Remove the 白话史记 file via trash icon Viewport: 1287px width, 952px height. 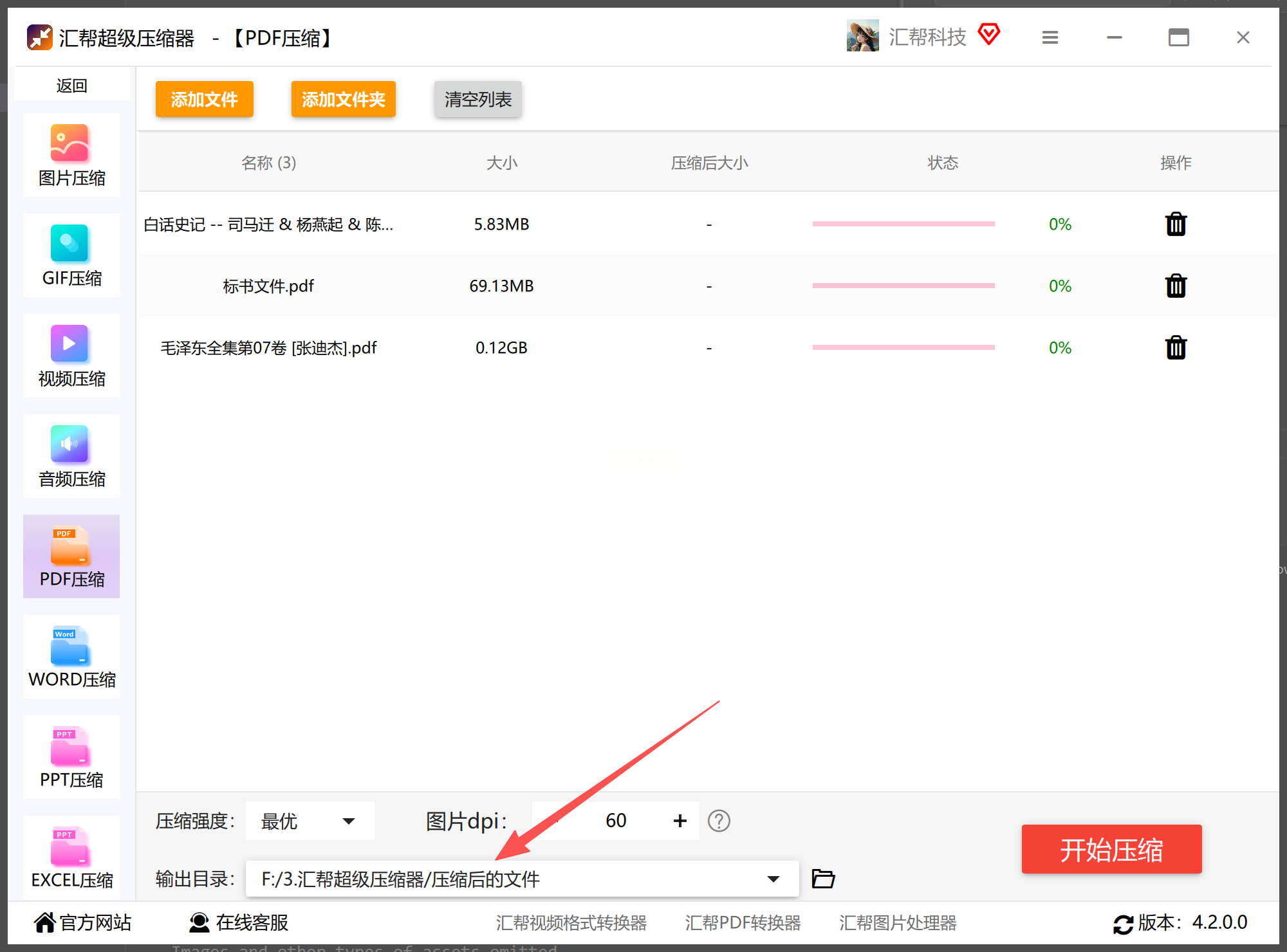point(1176,224)
